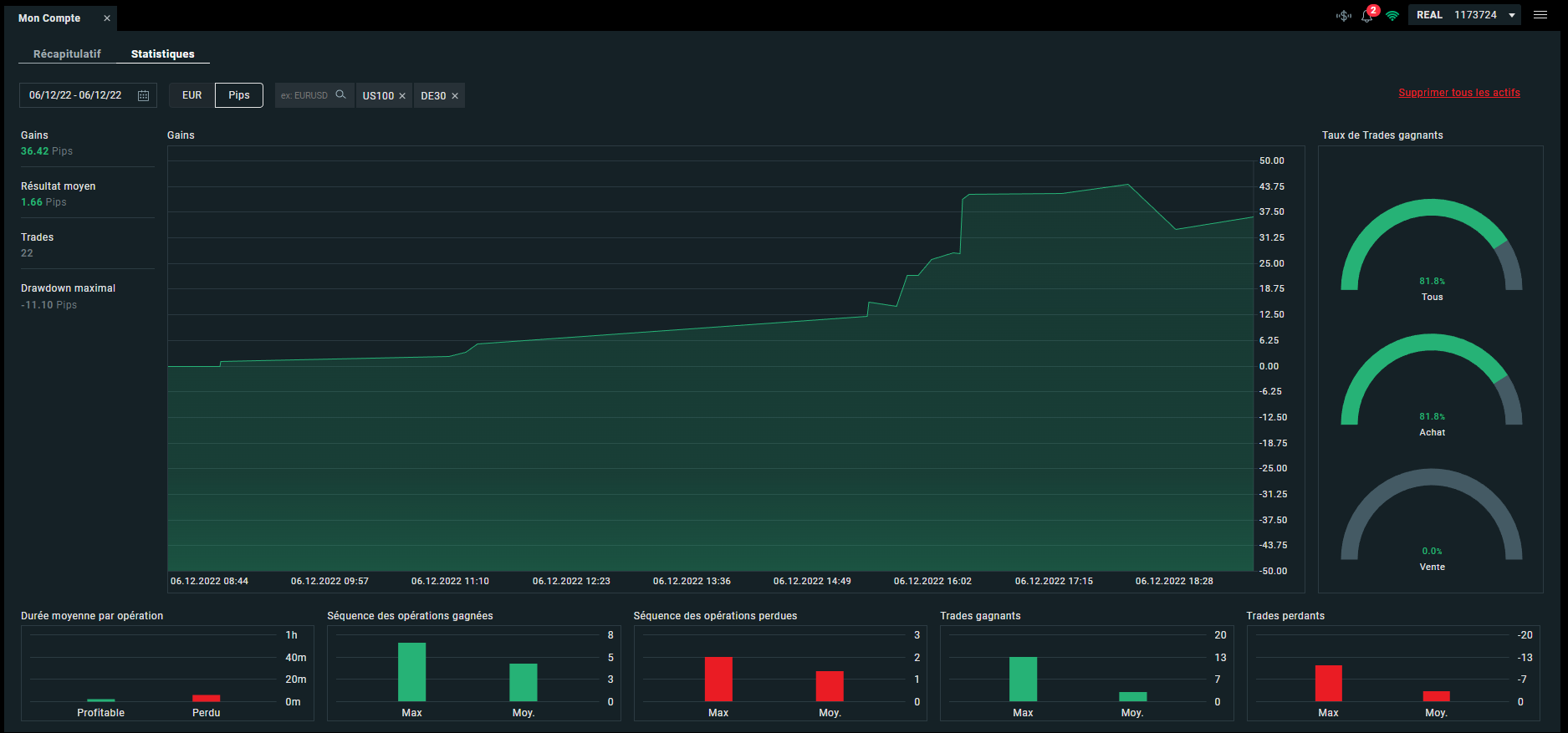Image resolution: width=1568 pixels, height=733 pixels.
Task: Check the green connection status icon
Action: (x=1392, y=16)
